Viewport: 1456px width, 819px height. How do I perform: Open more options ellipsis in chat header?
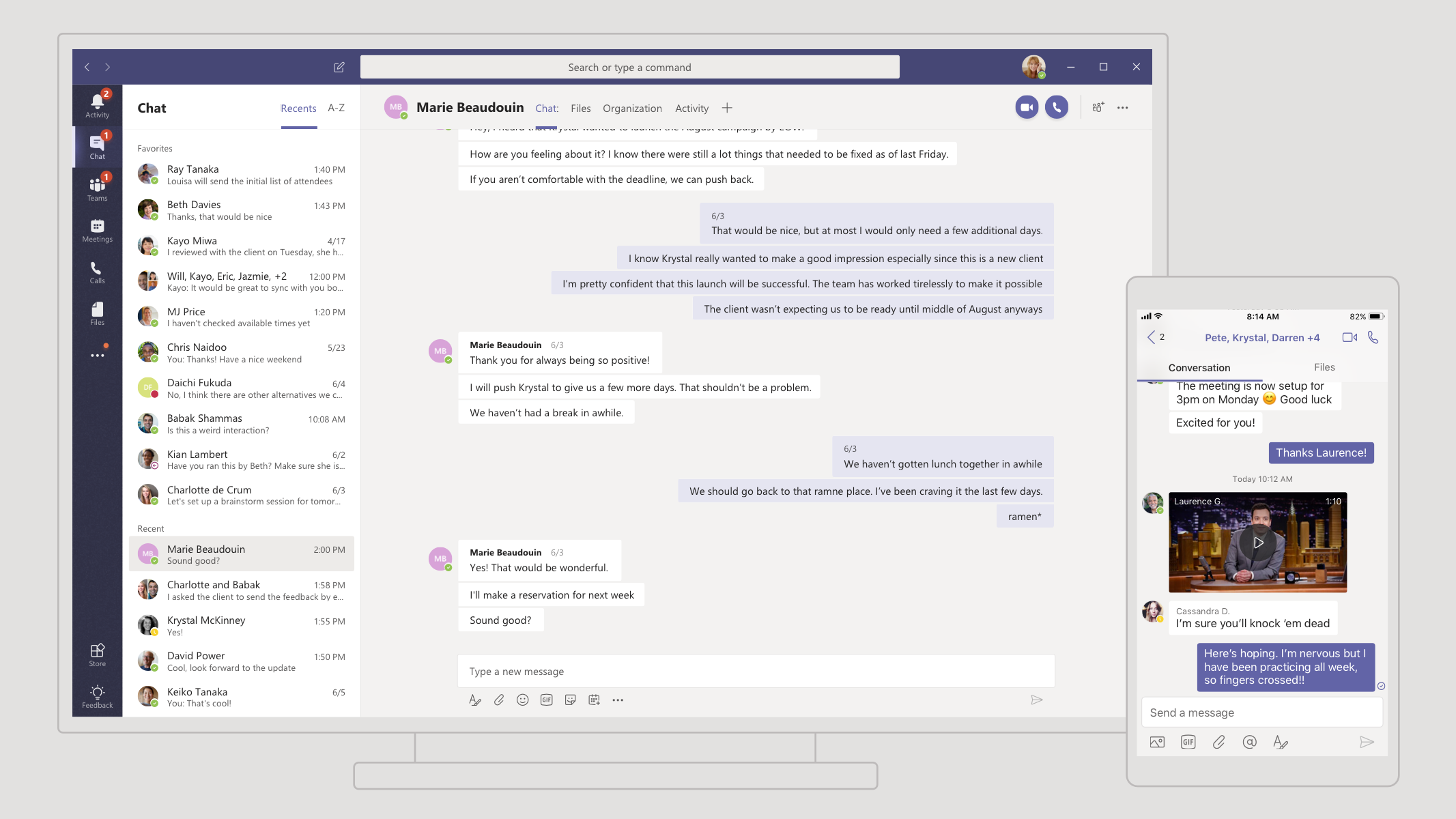(1122, 108)
